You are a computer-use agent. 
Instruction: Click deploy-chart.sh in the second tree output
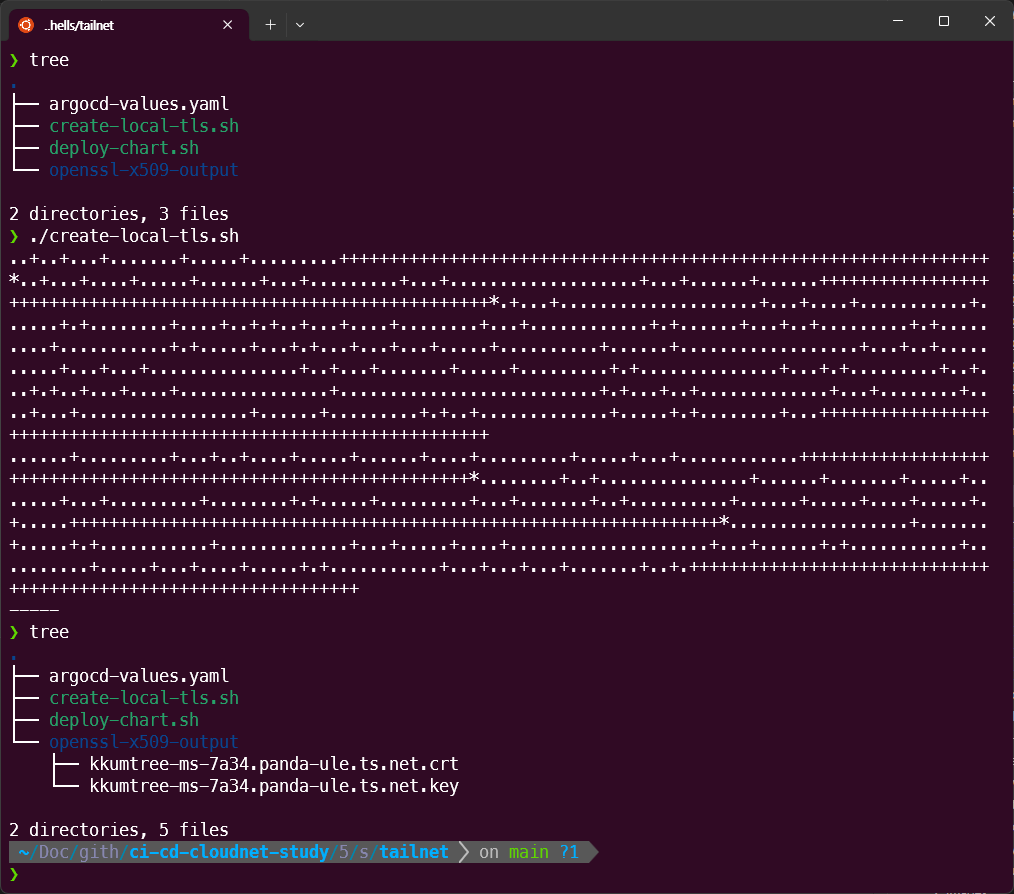124,720
